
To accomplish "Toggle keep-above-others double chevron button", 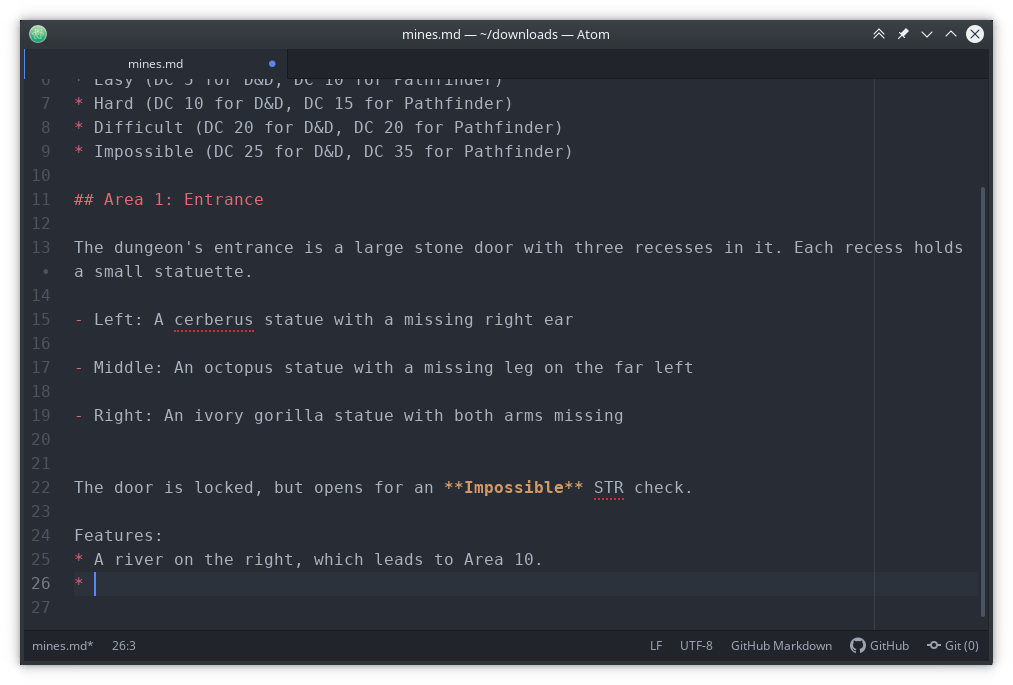I will point(879,34).
